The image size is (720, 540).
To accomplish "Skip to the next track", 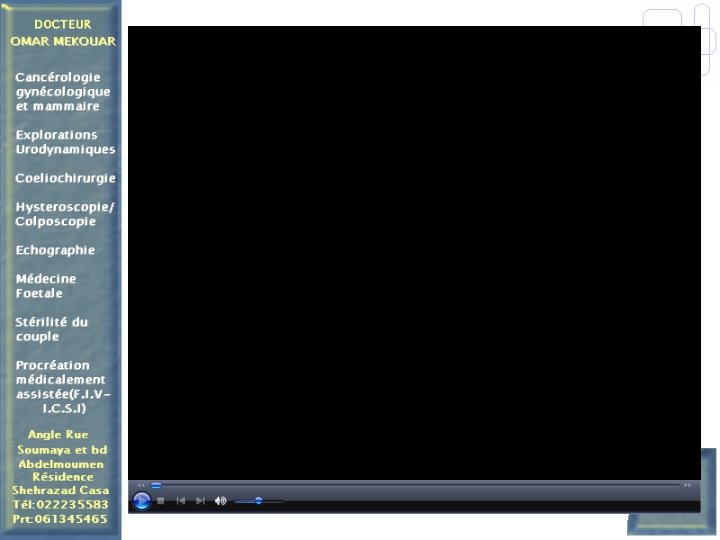I will click(x=200, y=501).
